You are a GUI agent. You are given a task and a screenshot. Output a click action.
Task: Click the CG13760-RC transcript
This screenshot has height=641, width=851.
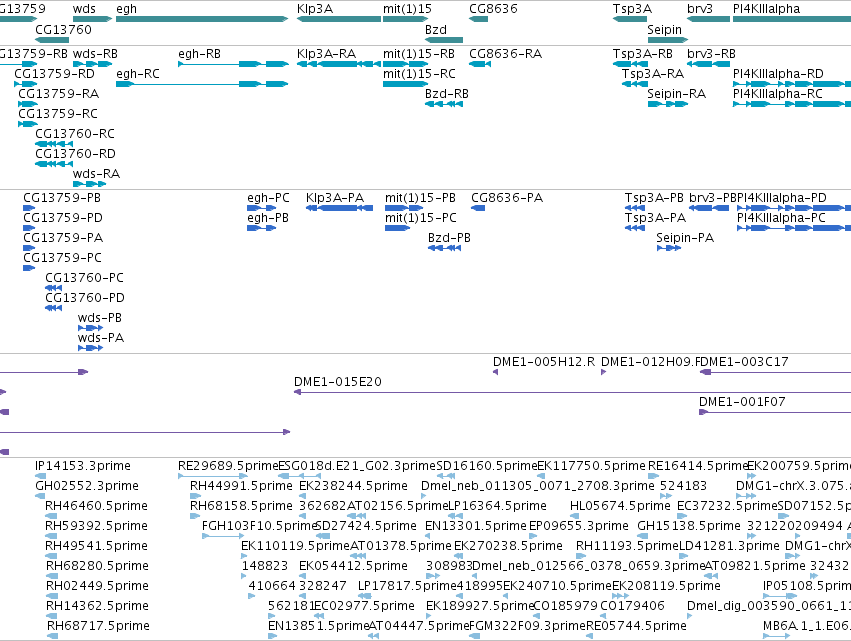point(54,144)
